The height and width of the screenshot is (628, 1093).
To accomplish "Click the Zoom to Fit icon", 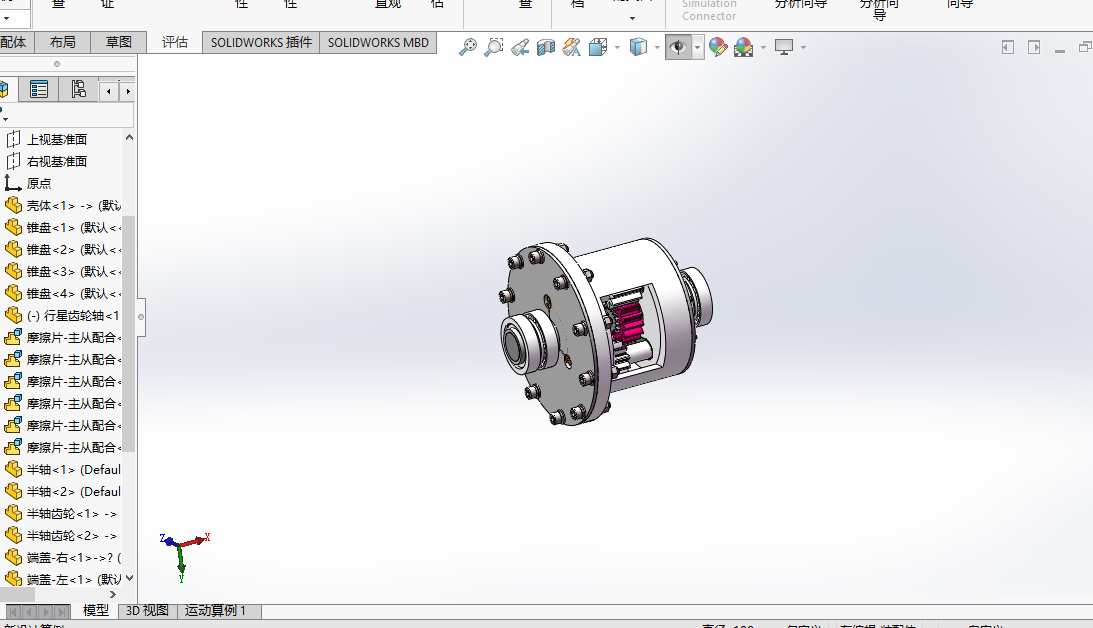I will (x=468, y=47).
